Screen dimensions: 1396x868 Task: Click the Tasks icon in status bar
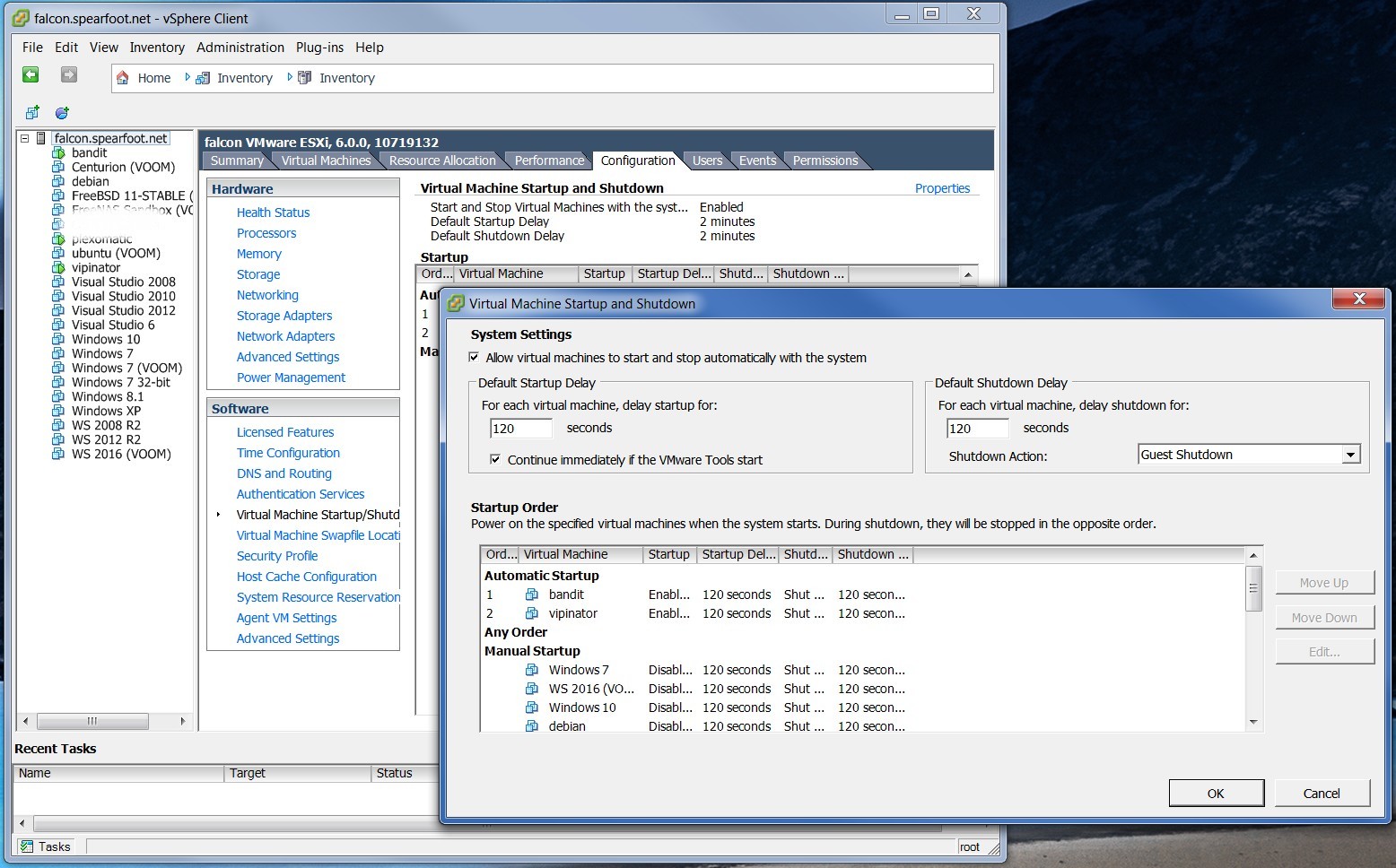tap(27, 846)
